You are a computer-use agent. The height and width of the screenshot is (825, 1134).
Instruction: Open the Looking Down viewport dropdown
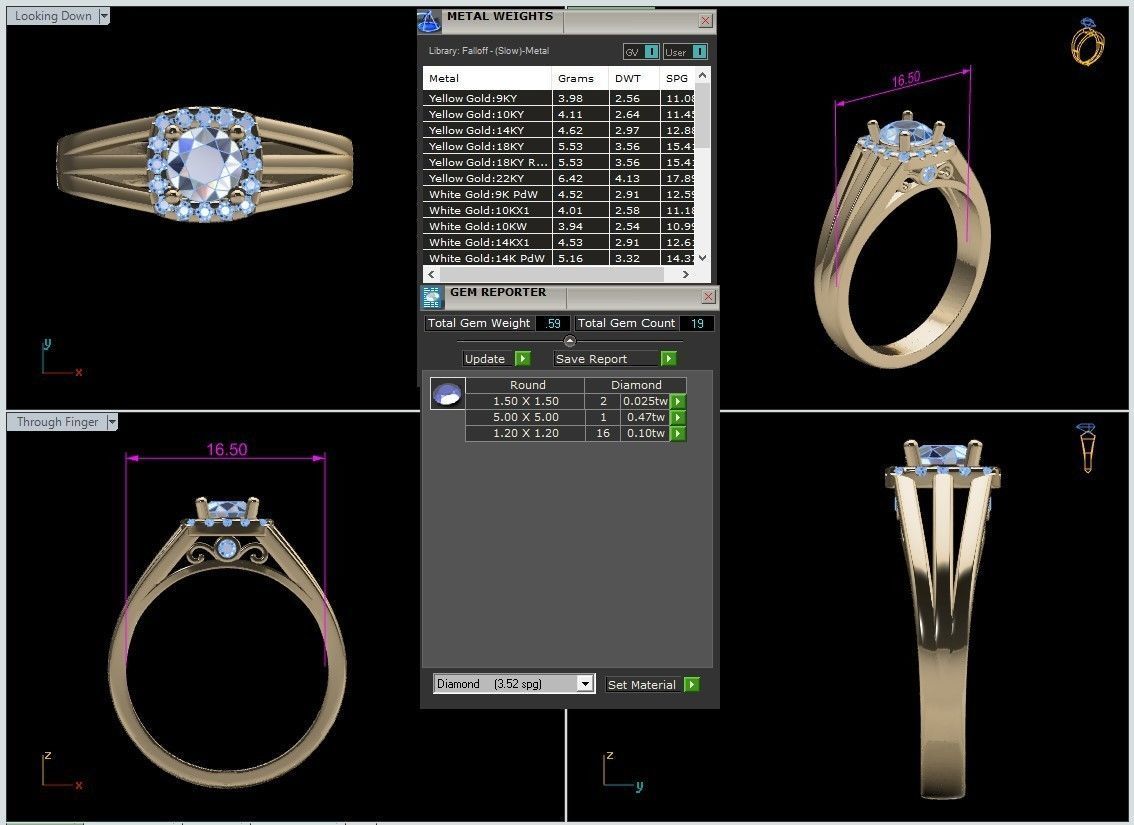(x=104, y=16)
